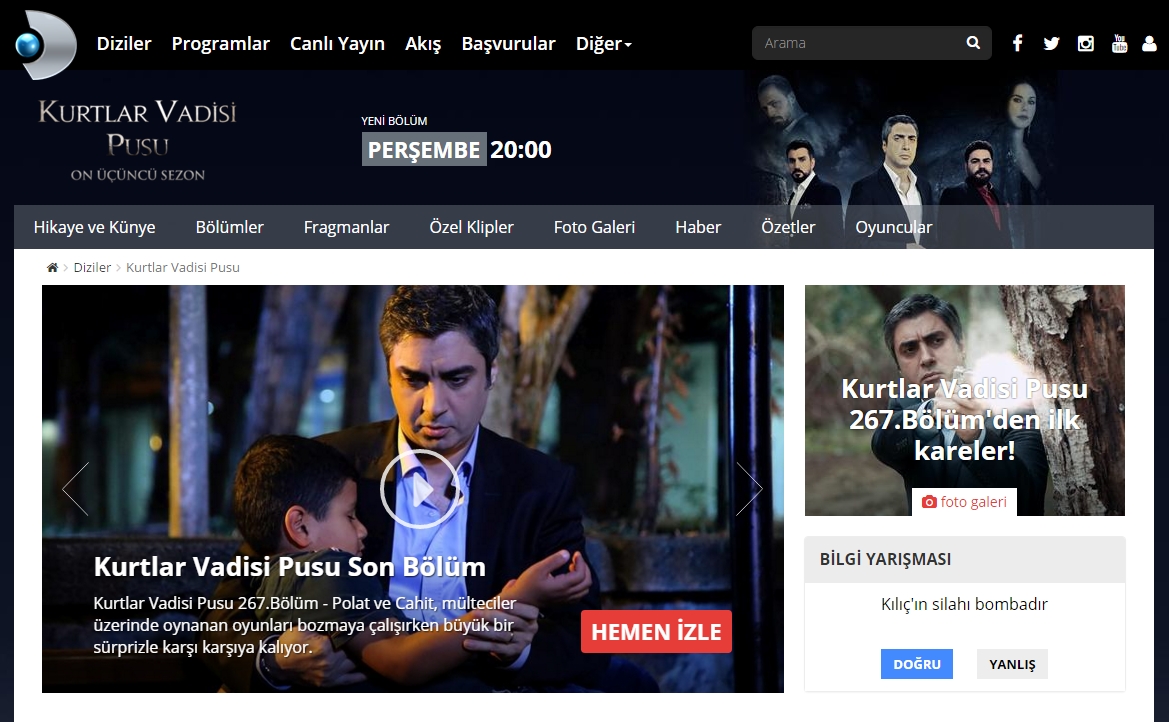The width and height of the screenshot is (1169, 722).
Task: Open the user account icon
Action: (x=1150, y=43)
